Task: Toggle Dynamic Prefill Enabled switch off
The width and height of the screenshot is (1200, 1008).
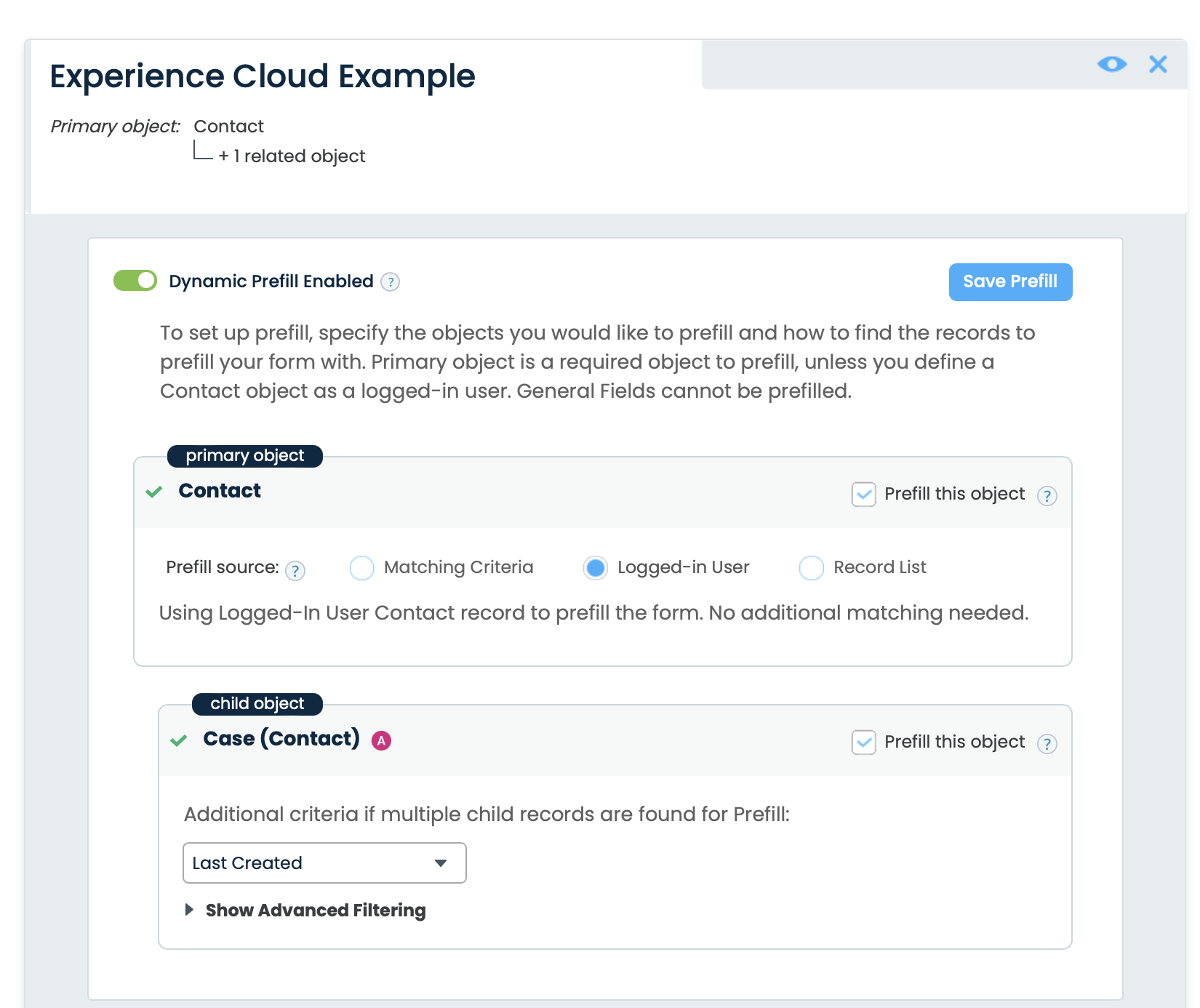Action: [x=135, y=281]
